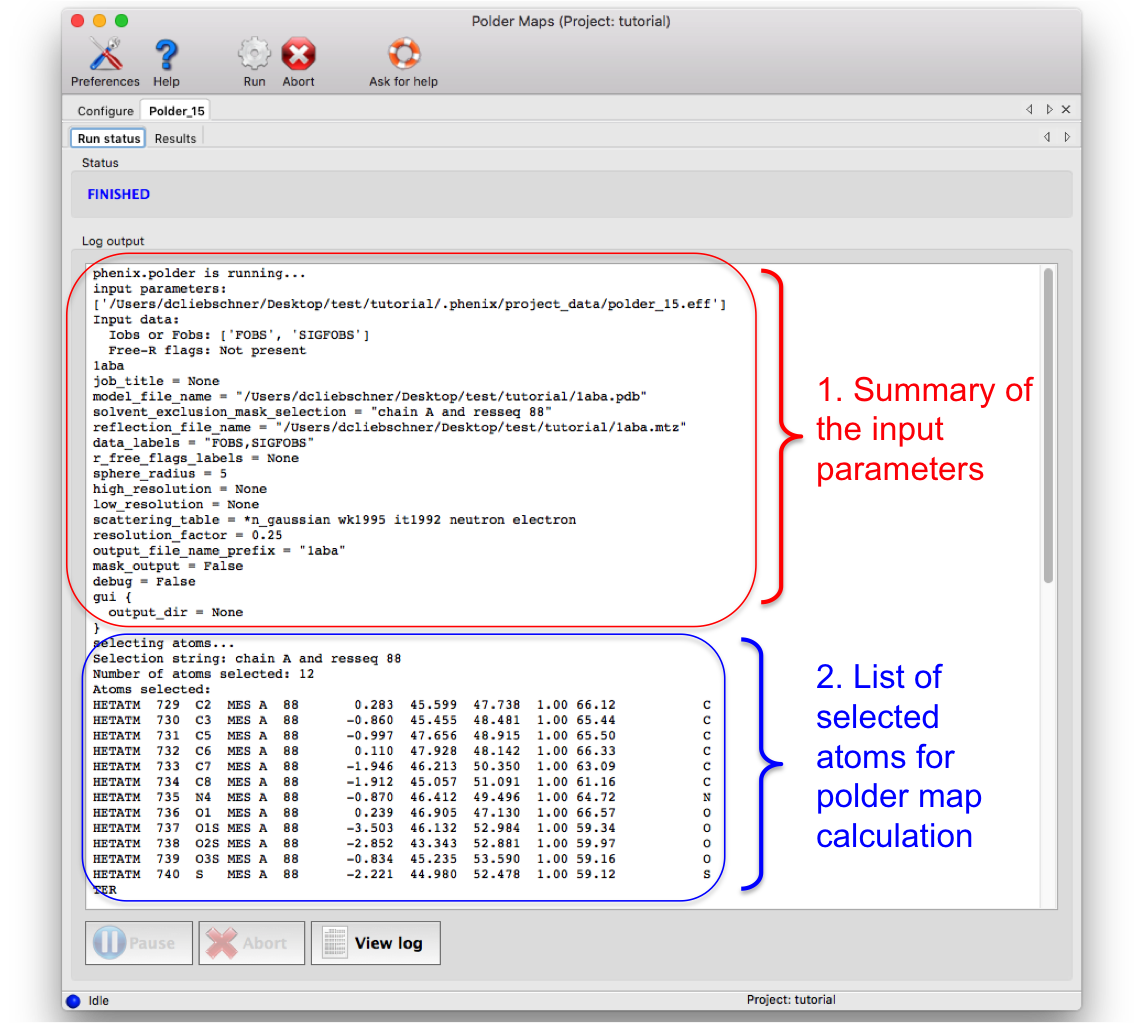Viewport: 1144px width, 1023px height.
Task: Click the pause icon in the Pause button
Action: pos(109,943)
